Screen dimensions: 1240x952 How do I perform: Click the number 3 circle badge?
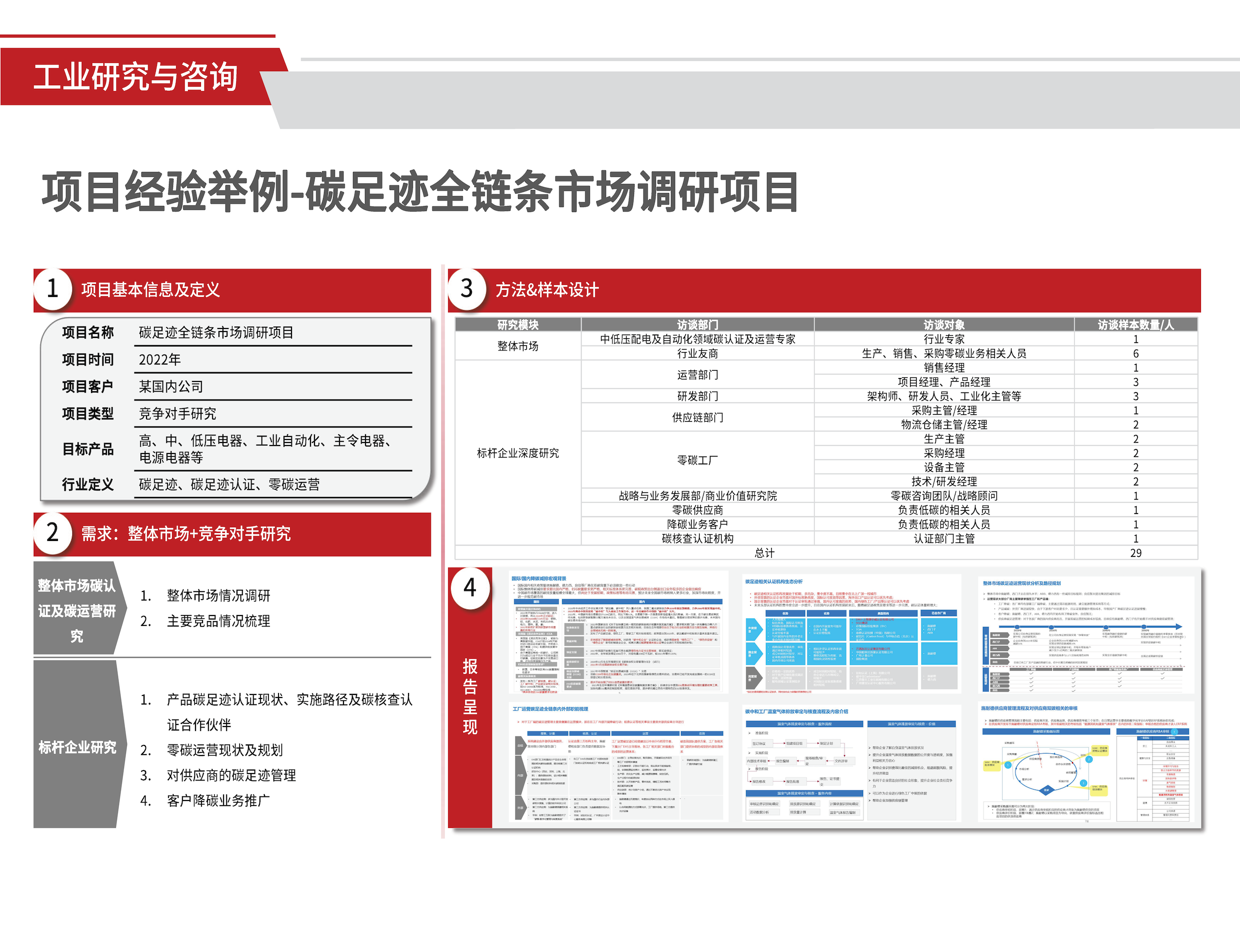467,289
